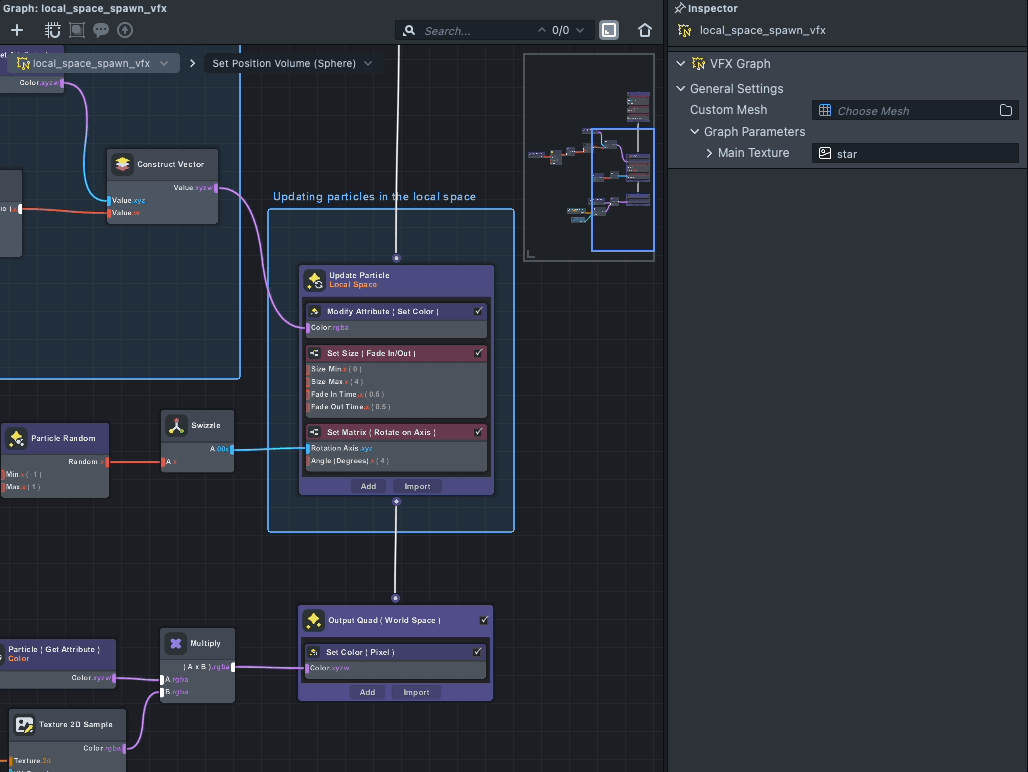Image resolution: width=1028 pixels, height=772 pixels.
Task: Collapse the General Settings section
Action: pyautogui.click(x=681, y=89)
